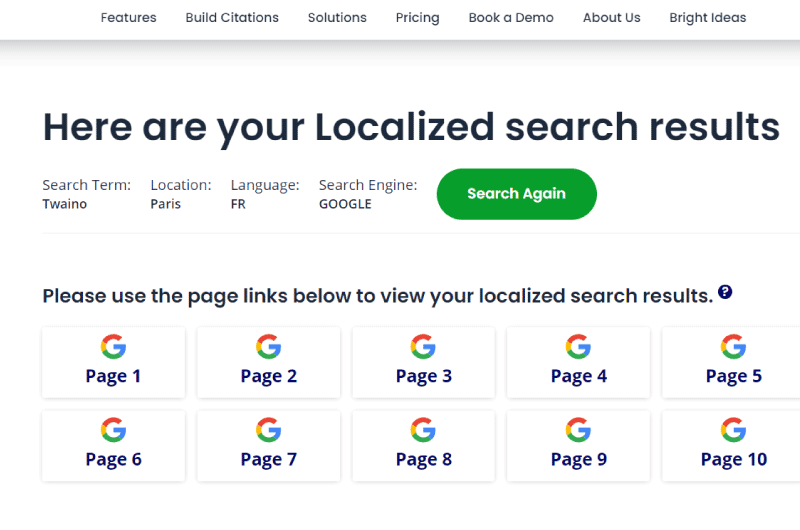Click the Book a Demo link
This screenshot has height=530, width=800.
511,17
